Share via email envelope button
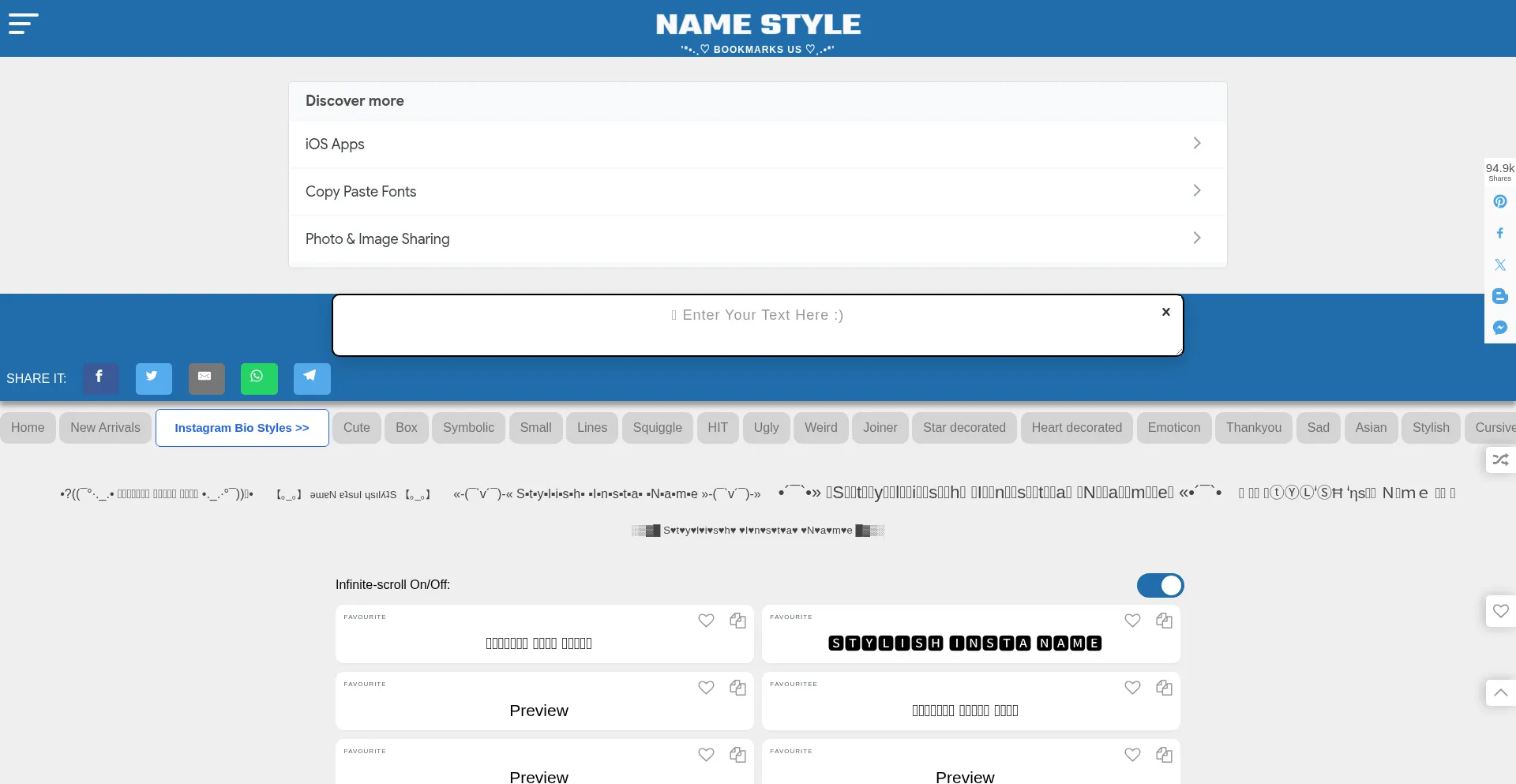Screen dimensions: 1516x784 pyautogui.click(x=207, y=379)
